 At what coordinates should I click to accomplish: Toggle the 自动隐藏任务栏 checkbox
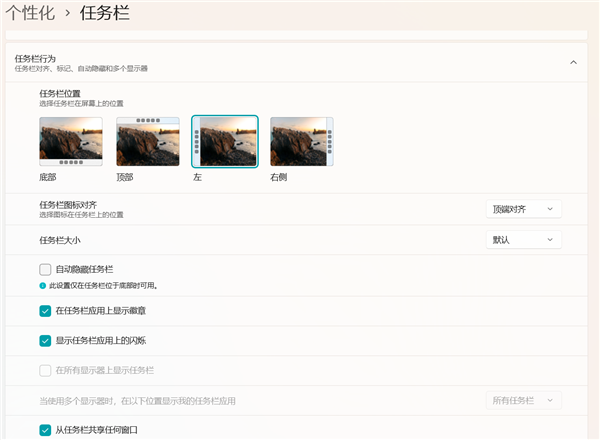(x=45, y=269)
